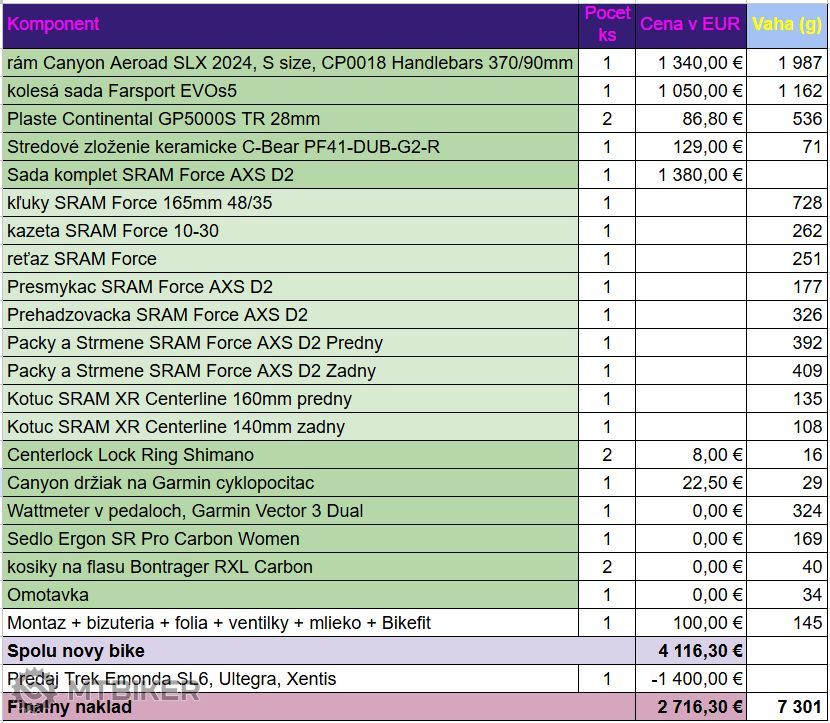Viewport: 830px width, 723px height.
Task: Click the Sada komplet SRAM Force AXS D2 row
Action: (x=150, y=175)
